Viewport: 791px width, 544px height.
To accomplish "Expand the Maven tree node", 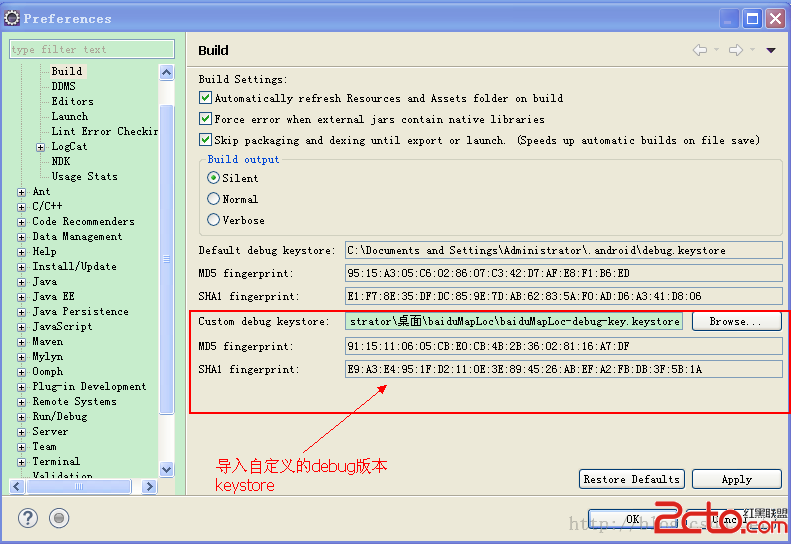I will pyautogui.click(x=21, y=342).
